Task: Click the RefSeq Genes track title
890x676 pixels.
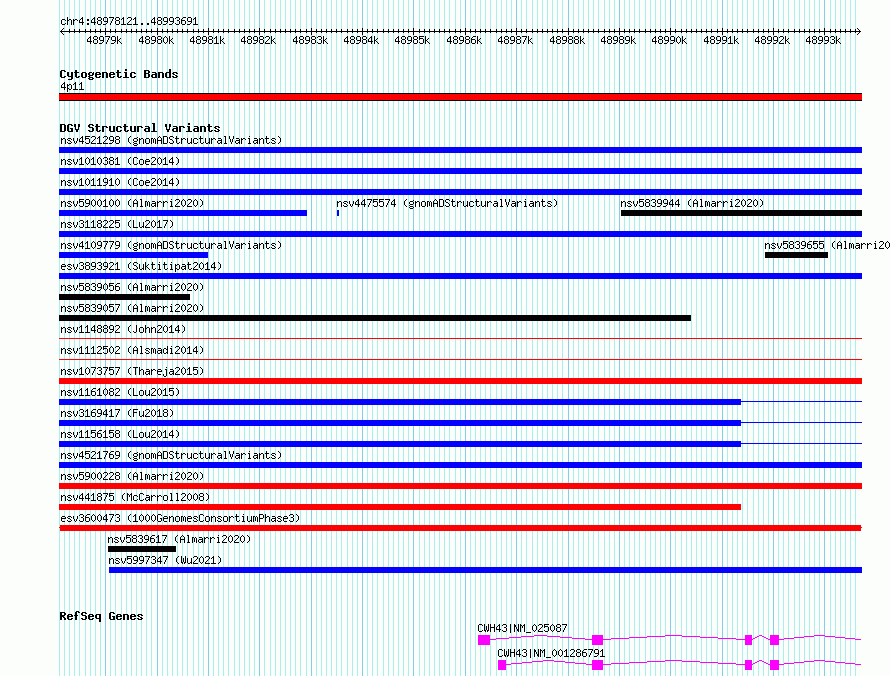Action: (101, 616)
